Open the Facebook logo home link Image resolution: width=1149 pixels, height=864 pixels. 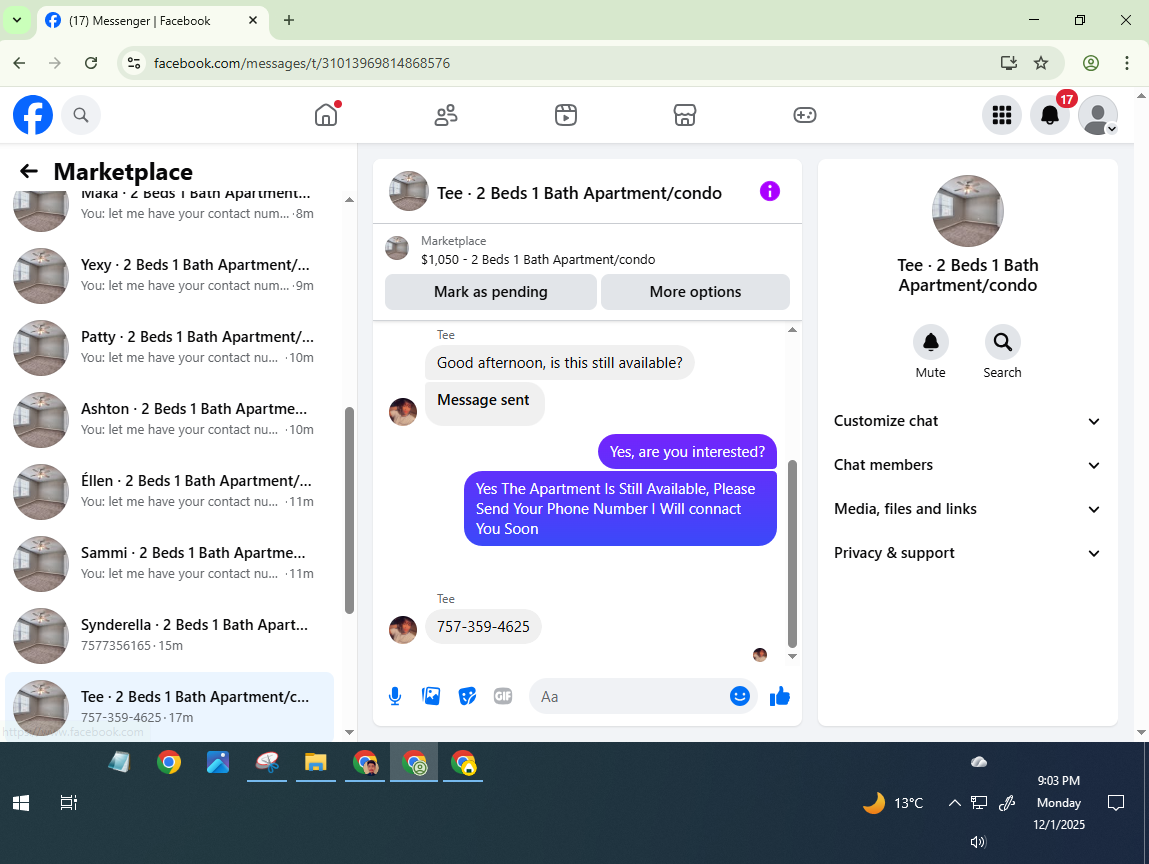point(33,115)
